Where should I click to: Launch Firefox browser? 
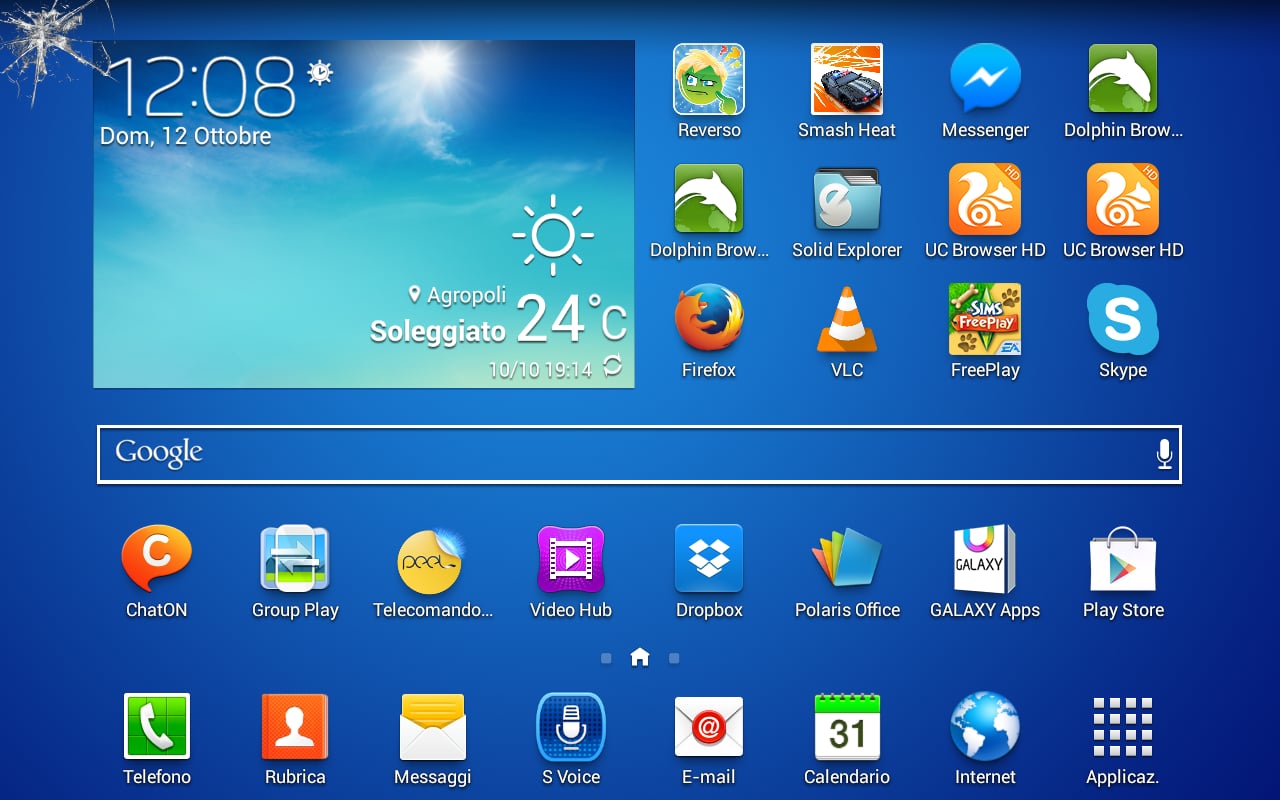pyautogui.click(x=709, y=320)
